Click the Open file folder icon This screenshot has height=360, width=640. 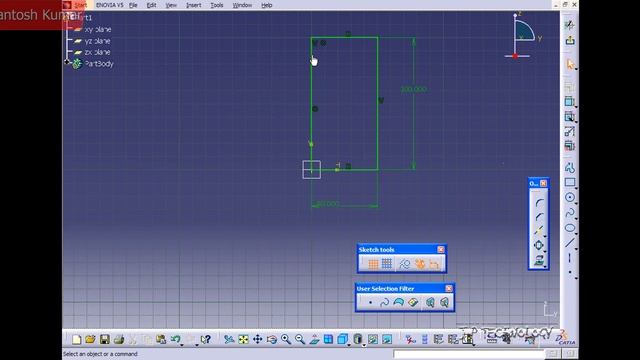click(90, 340)
